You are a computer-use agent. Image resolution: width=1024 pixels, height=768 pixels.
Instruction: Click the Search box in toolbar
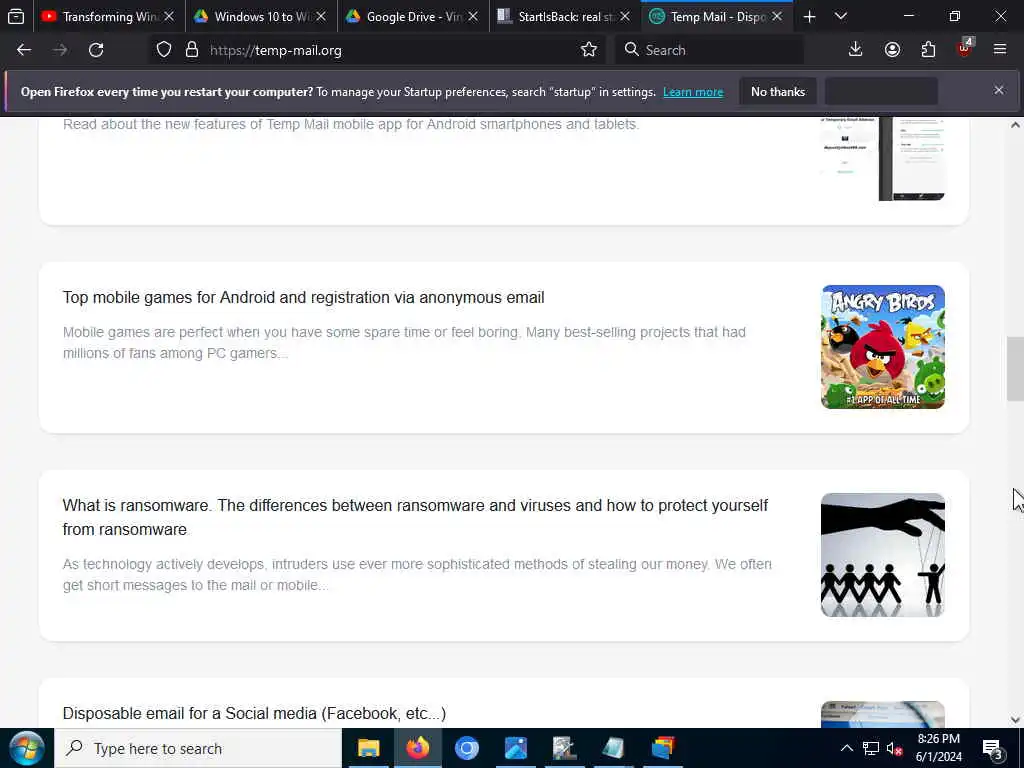[x=710, y=50]
